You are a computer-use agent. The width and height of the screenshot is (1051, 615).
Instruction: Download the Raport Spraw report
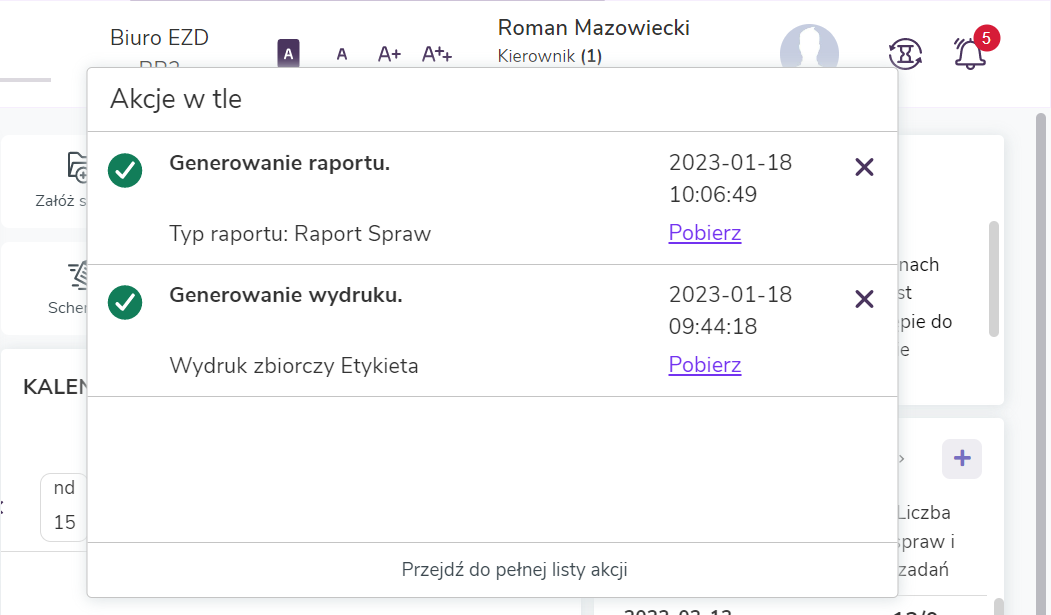[x=704, y=233]
